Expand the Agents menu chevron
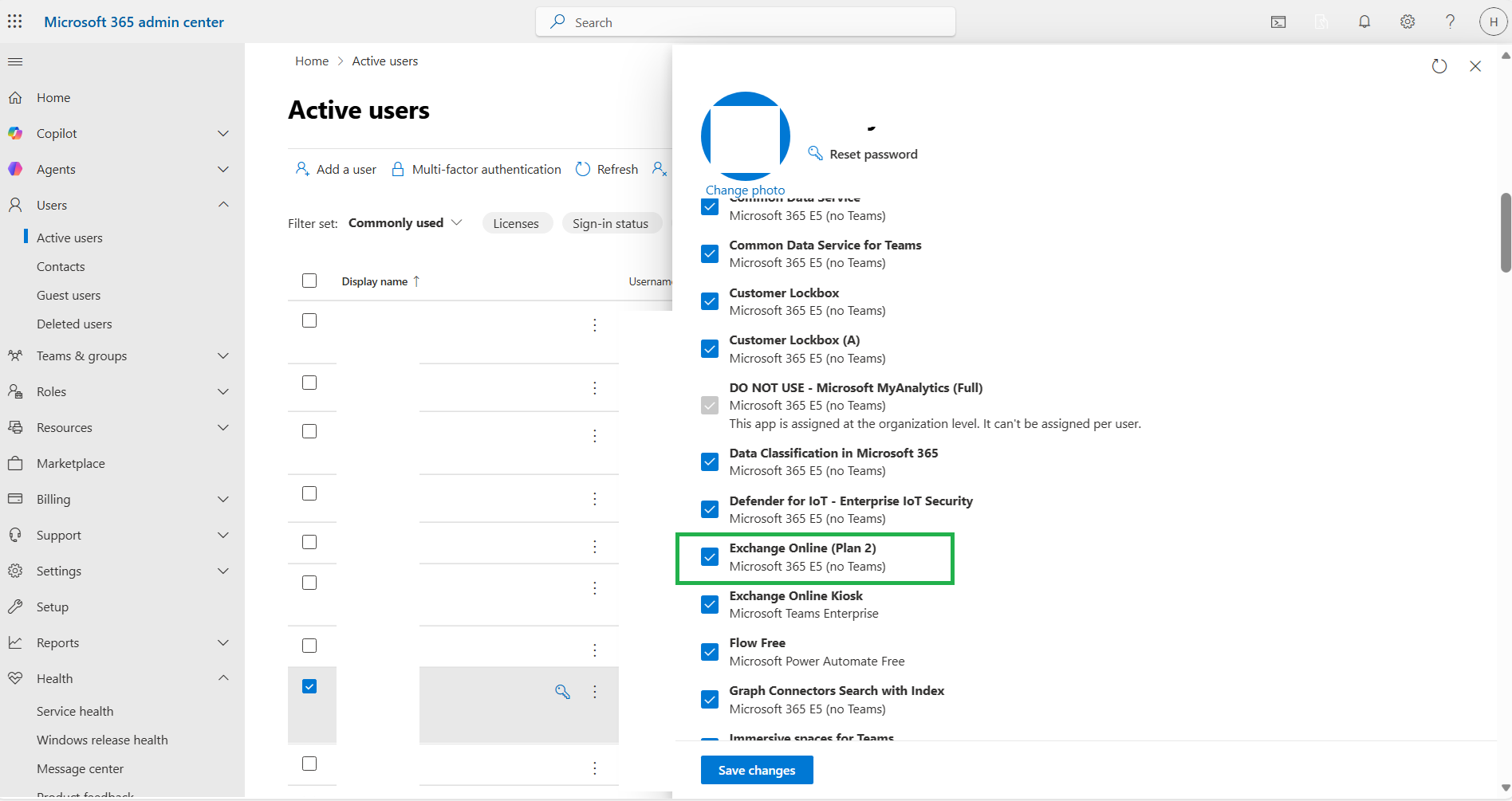The height and width of the screenshot is (801, 1512). [223, 169]
